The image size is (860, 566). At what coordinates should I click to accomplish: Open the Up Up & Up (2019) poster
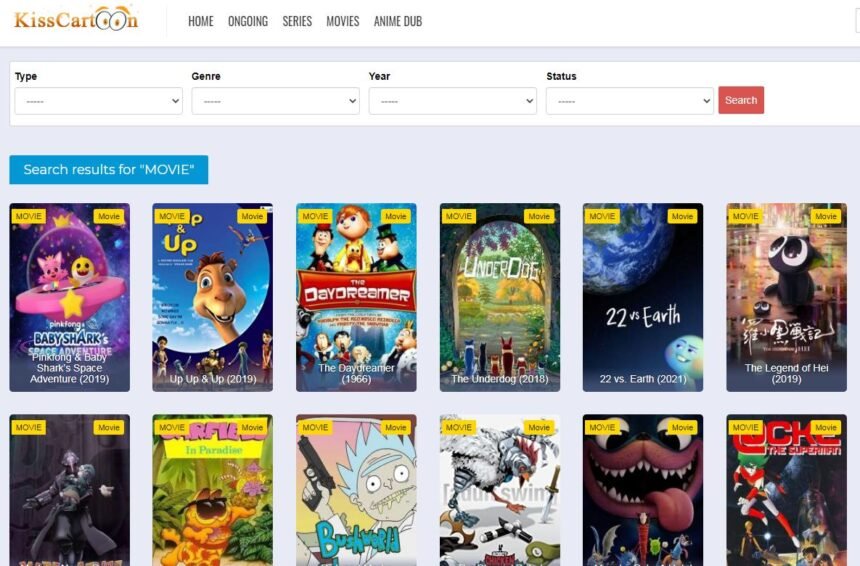pos(212,297)
